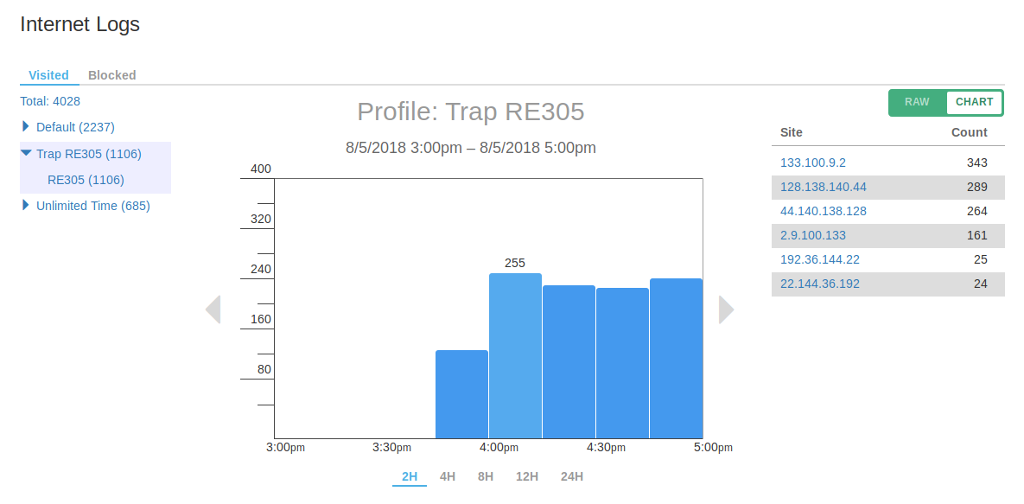Image resolution: width=1024 pixels, height=504 pixels.
Task: Click the highlighted bar labeled 255
Action: click(515, 355)
